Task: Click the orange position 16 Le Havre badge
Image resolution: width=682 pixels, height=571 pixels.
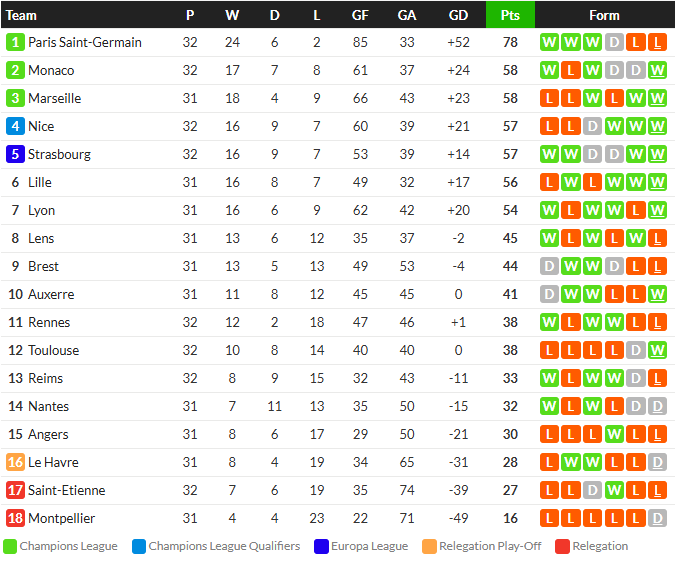Action: pyautogui.click(x=15, y=462)
